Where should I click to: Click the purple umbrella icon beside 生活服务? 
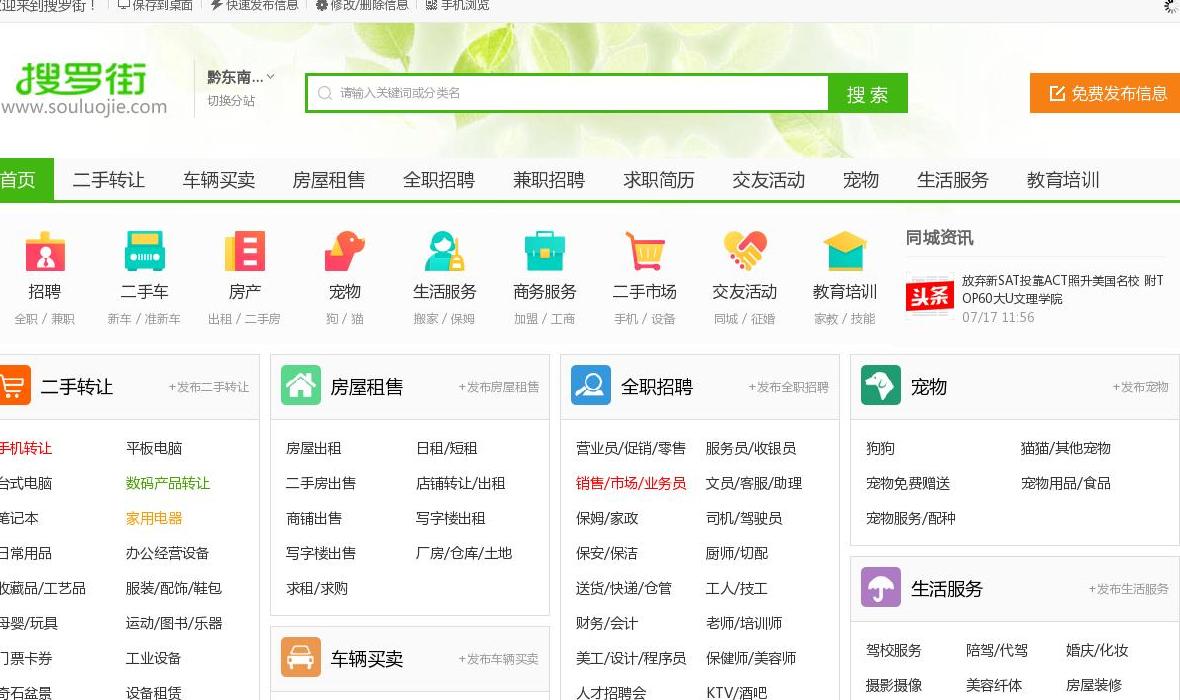click(880, 587)
